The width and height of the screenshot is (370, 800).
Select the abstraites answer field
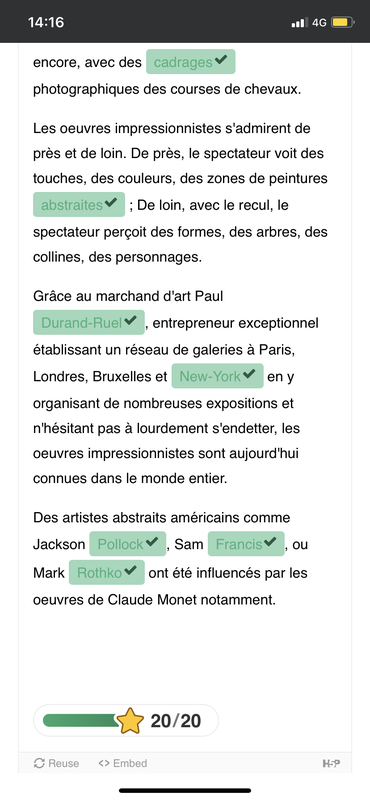click(x=79, y=205)
